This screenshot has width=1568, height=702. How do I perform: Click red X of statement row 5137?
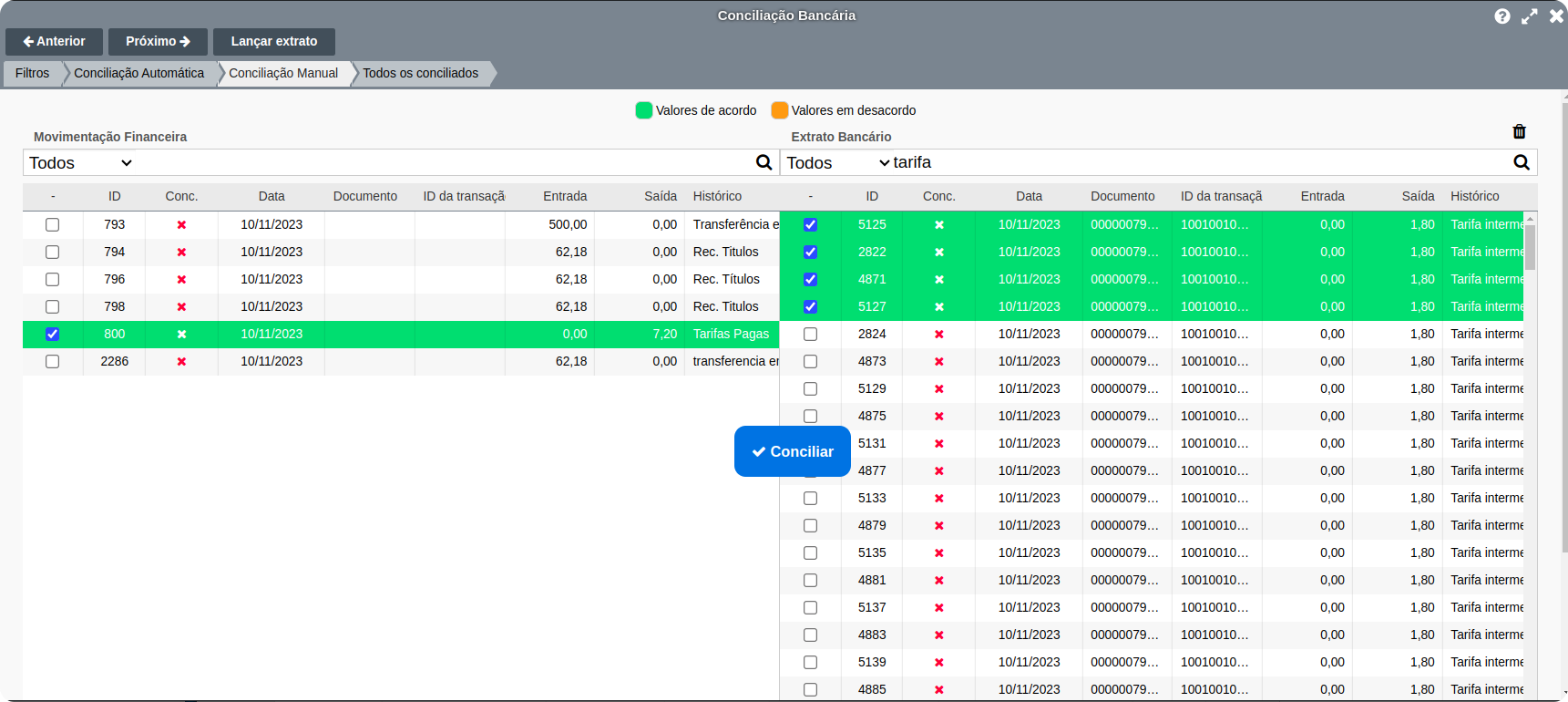click(939, 607)
